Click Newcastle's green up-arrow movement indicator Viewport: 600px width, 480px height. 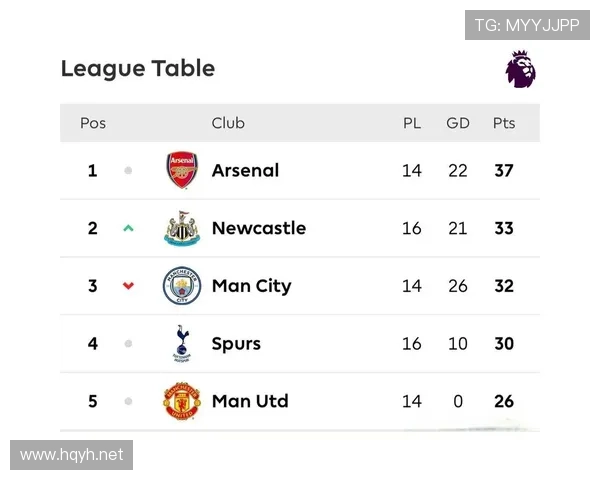click(128, 228)
